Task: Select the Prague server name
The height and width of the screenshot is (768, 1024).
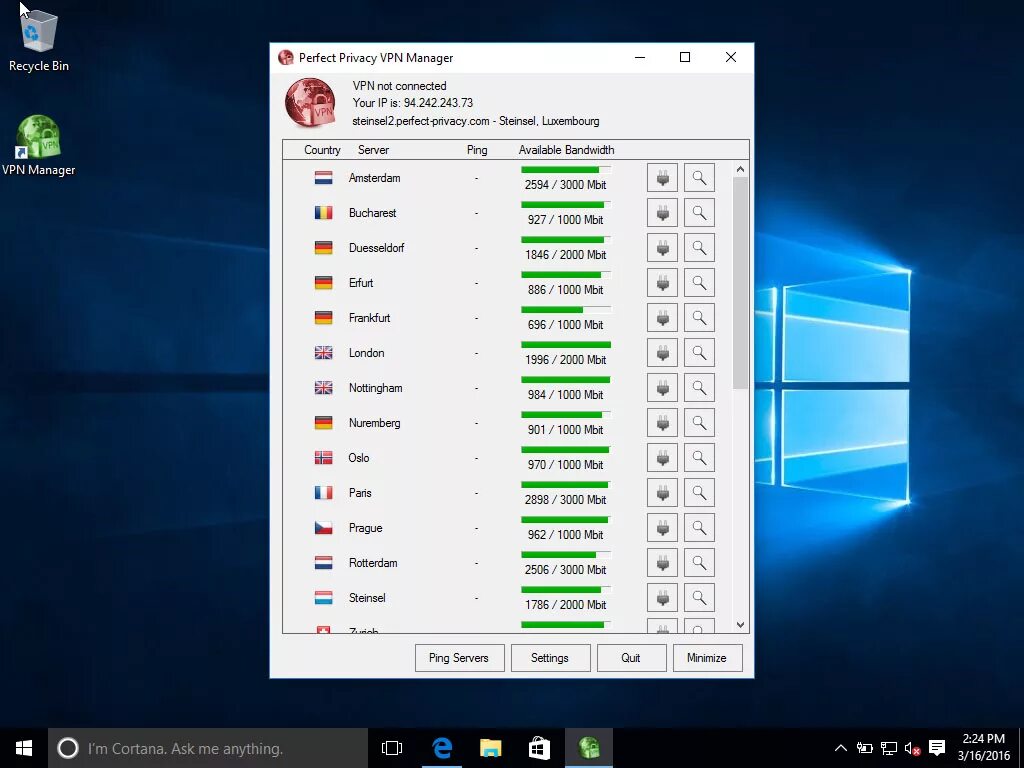Action: pos(365,528)
